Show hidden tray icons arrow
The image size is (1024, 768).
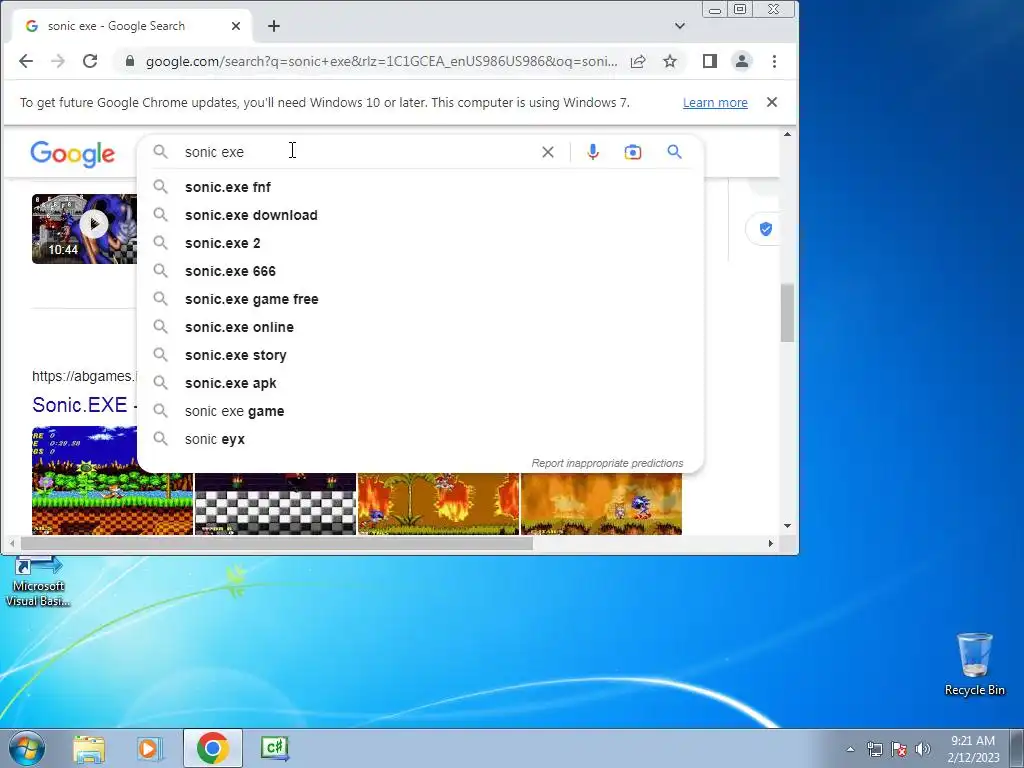850,749
